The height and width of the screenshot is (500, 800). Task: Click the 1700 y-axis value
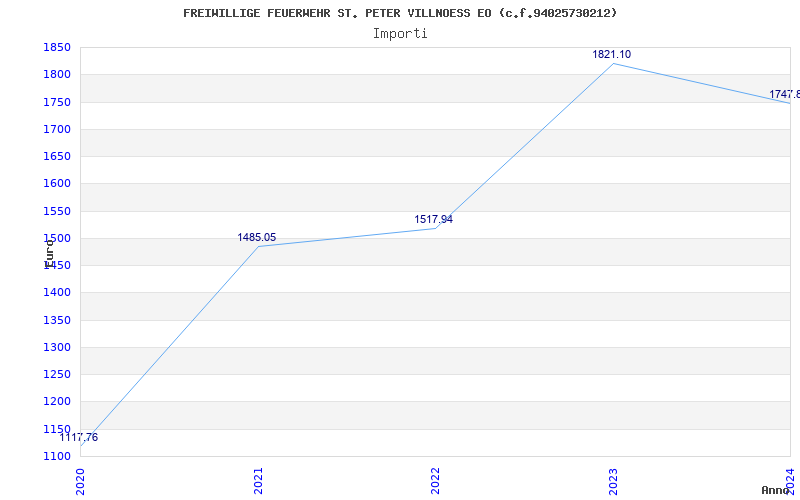tap(57, 129)
